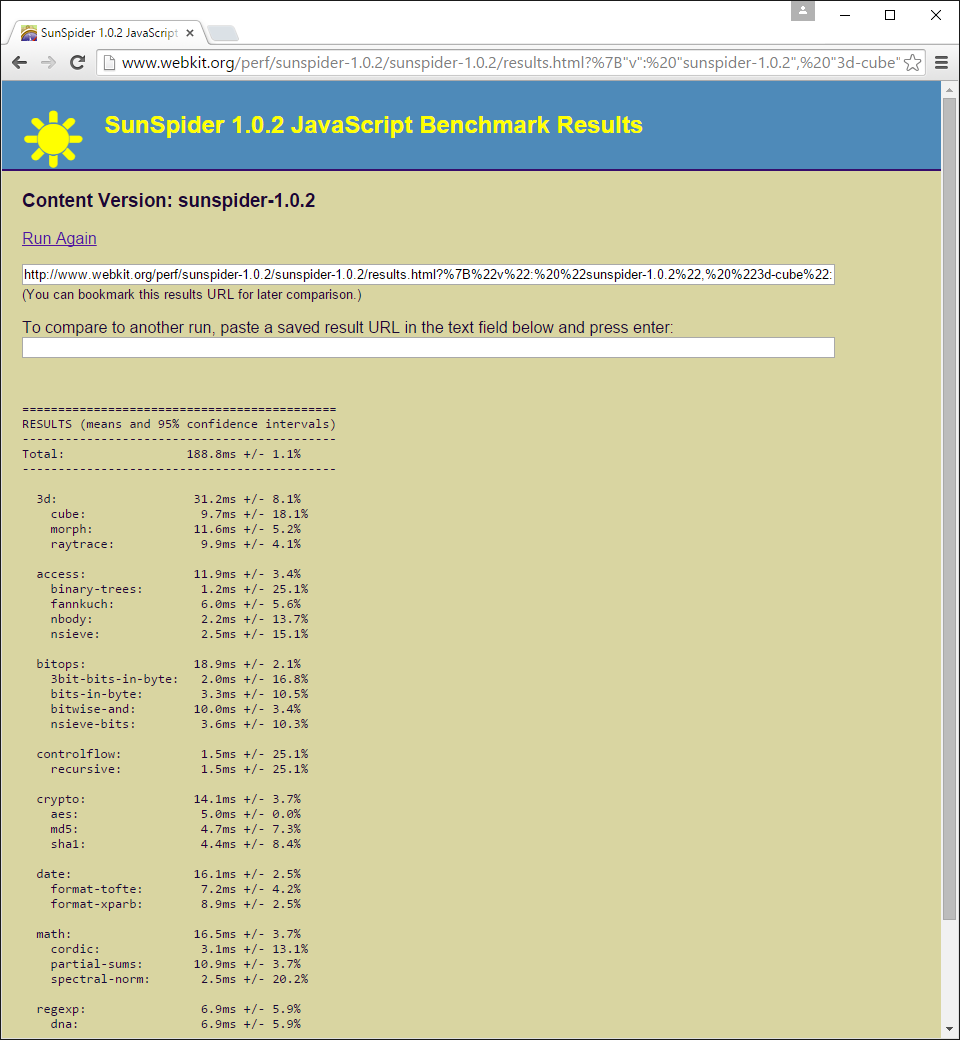
Task: Click the access: 11.9ms row
Action: click(169, 574)
